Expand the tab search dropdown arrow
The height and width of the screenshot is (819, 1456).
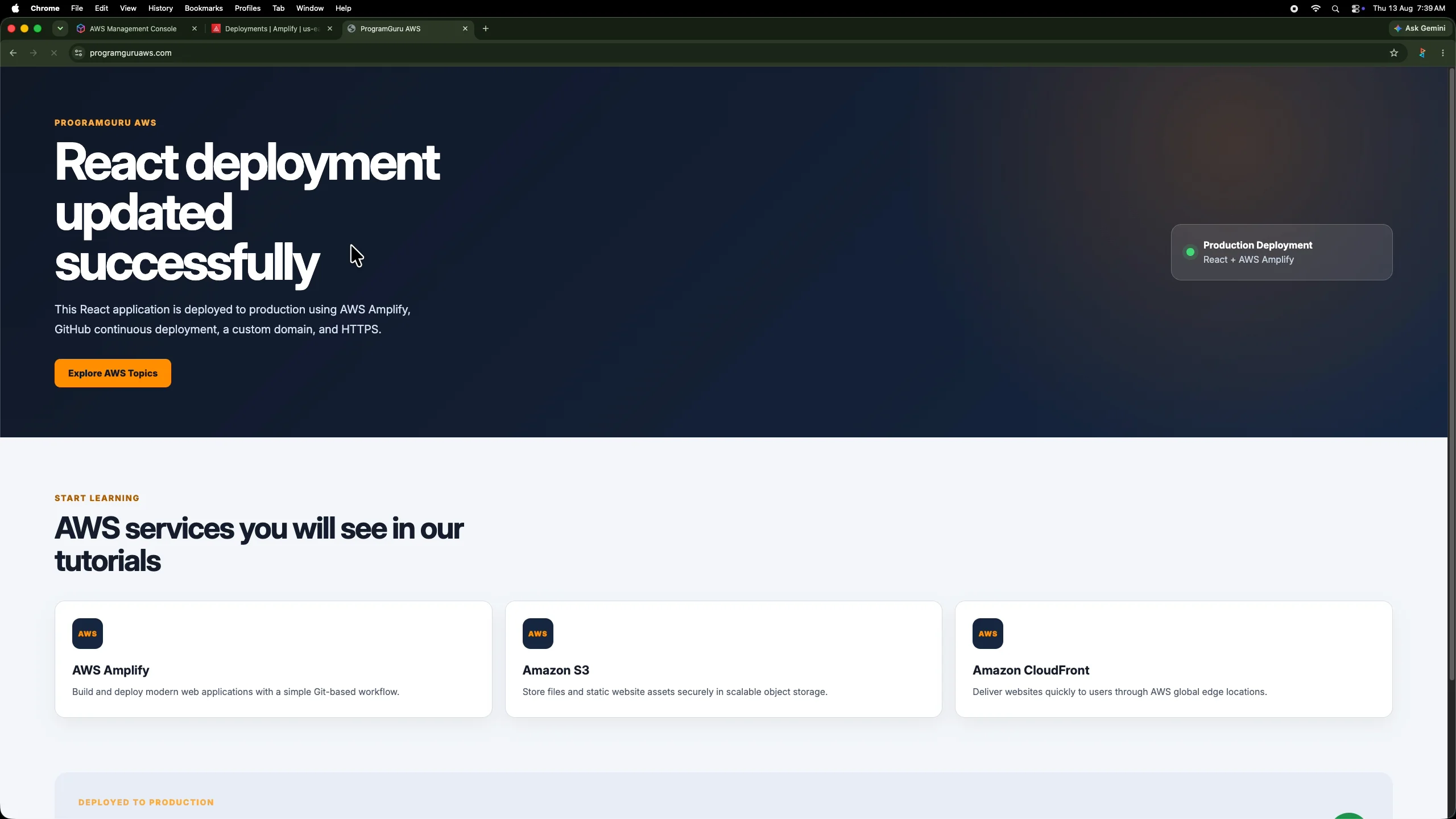tap(60, 28)
